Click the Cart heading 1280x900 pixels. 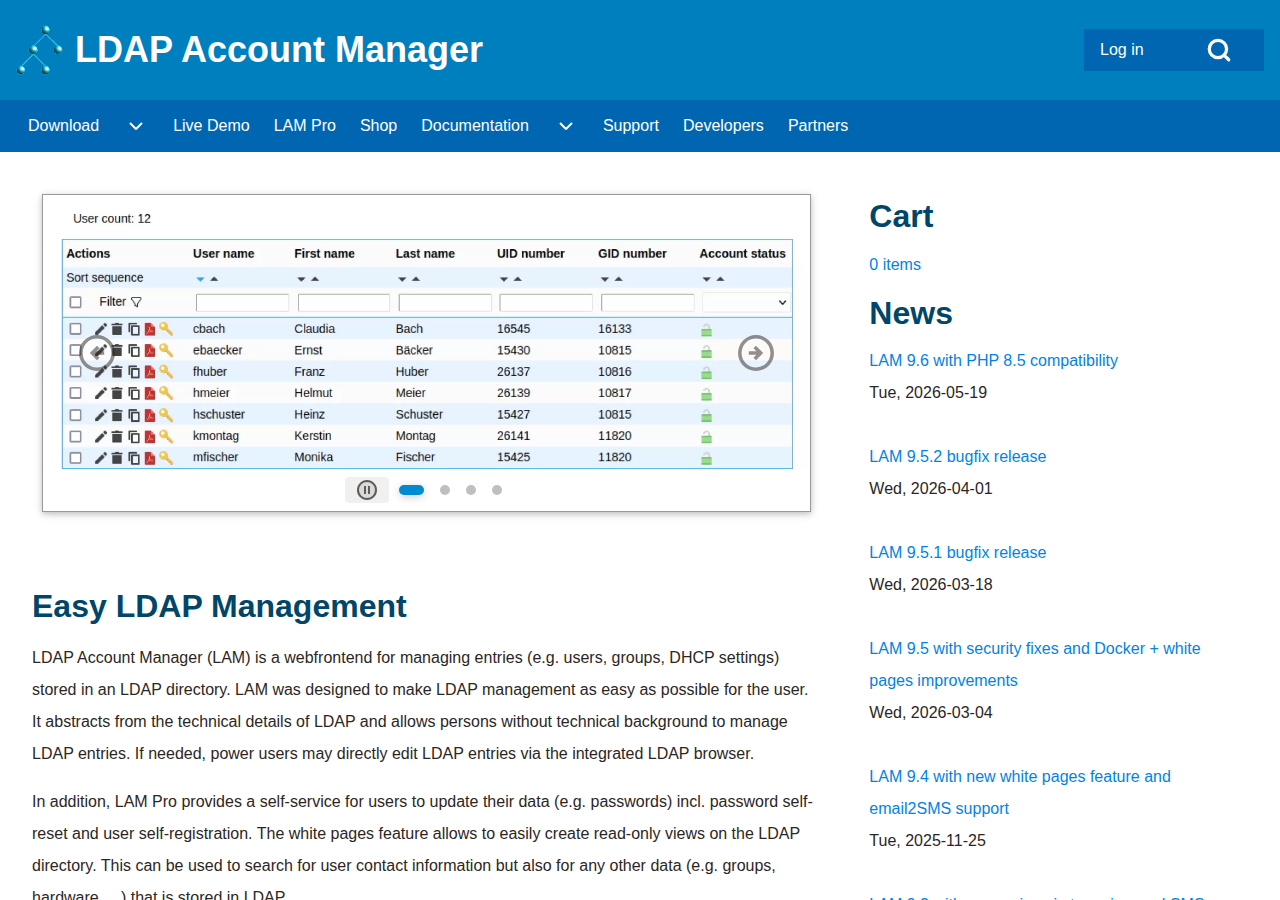coord(901,217)
